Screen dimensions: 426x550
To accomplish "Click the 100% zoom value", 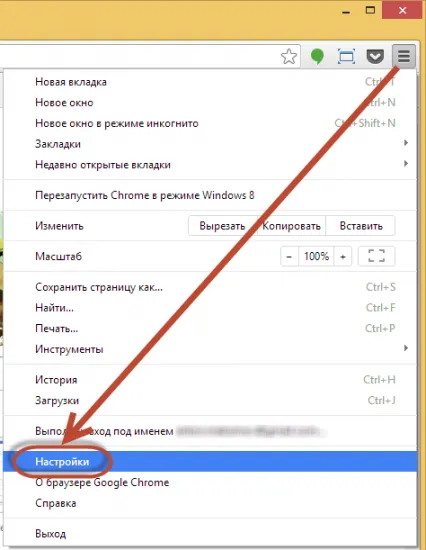I will coord(317,256).
